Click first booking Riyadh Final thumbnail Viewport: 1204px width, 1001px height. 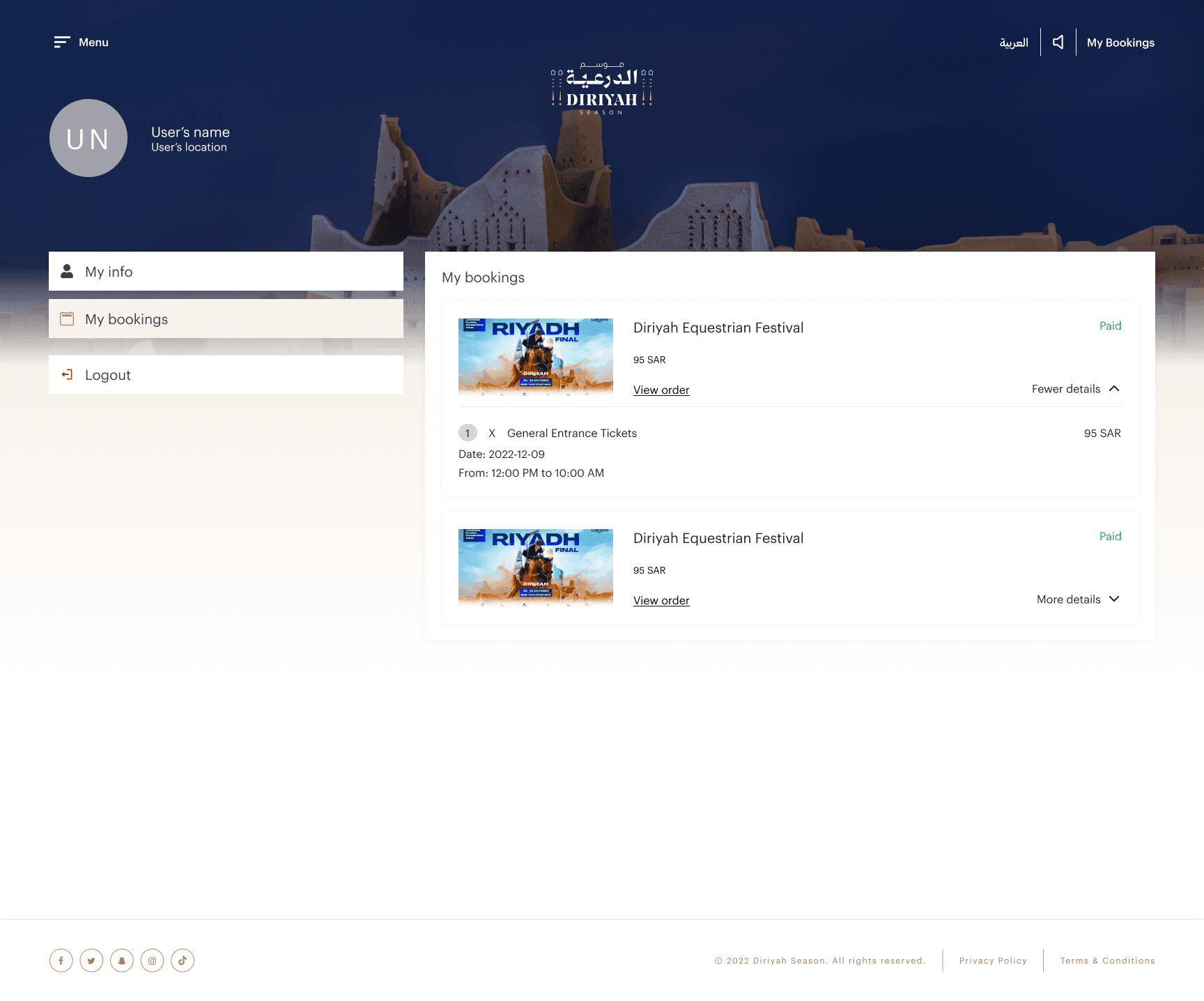pos(536,357)
